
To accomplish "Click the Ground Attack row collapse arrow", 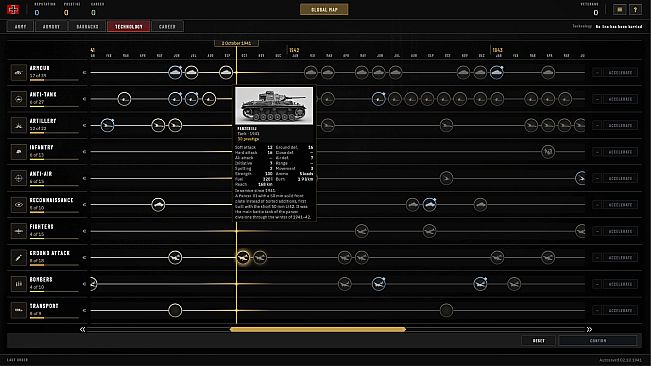I will 84,258.
